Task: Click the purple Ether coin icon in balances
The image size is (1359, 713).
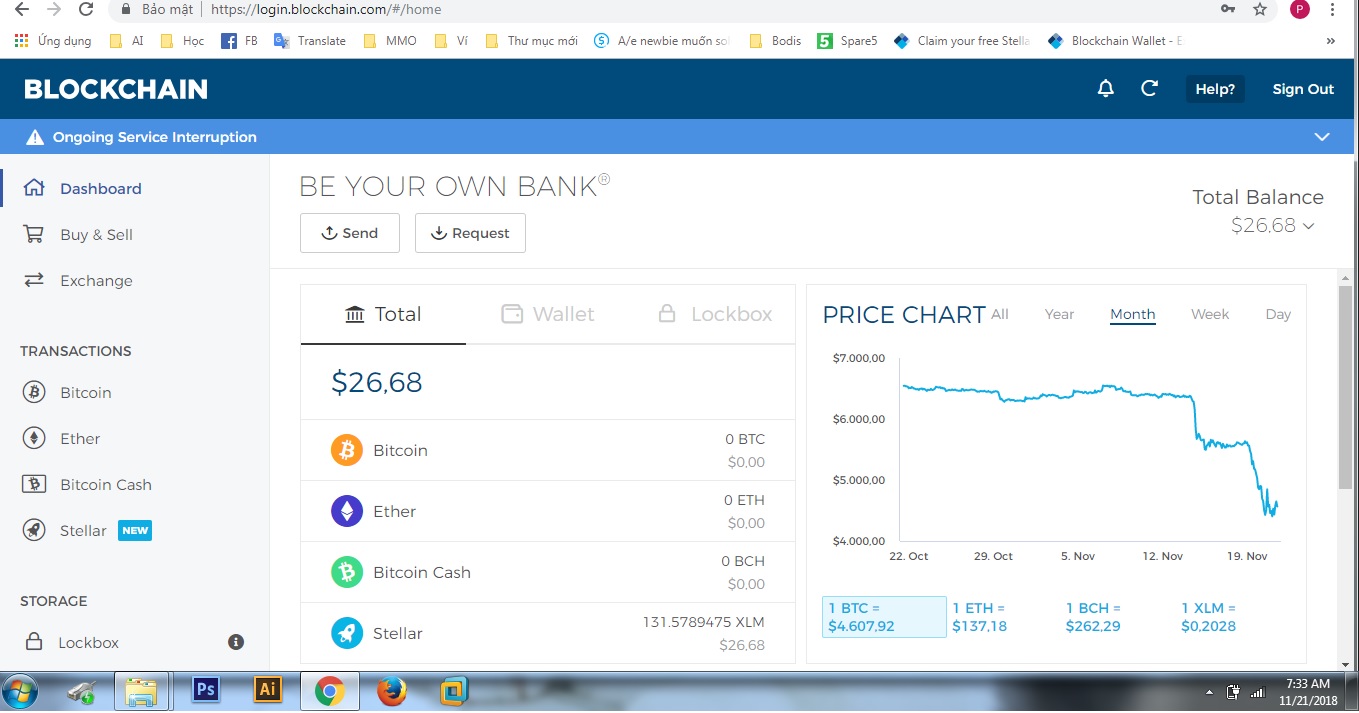Action: pyautogui.click(x=347, y=511)
